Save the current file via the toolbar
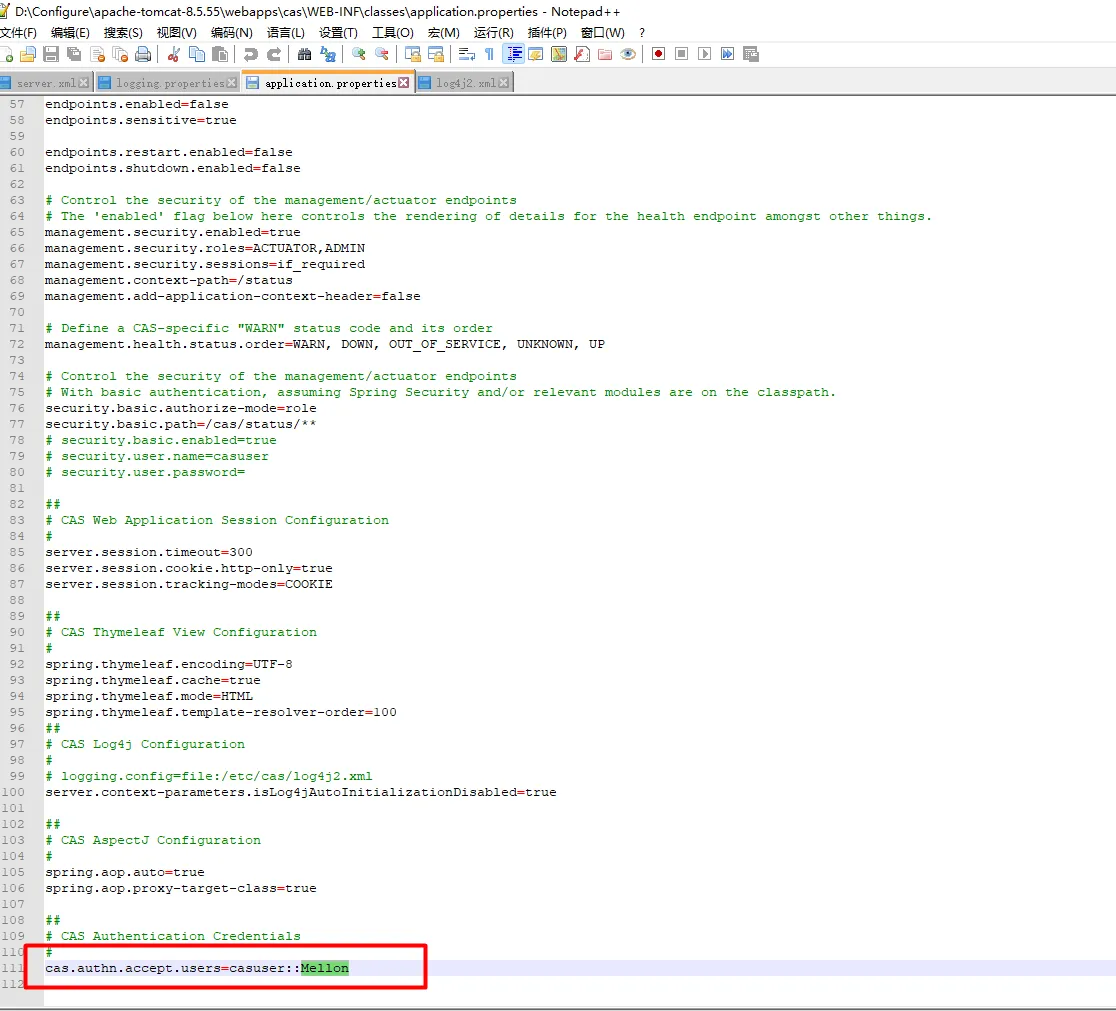Image resolution: width=1116 pixels, height=1011 pixels. pos(51,54)
